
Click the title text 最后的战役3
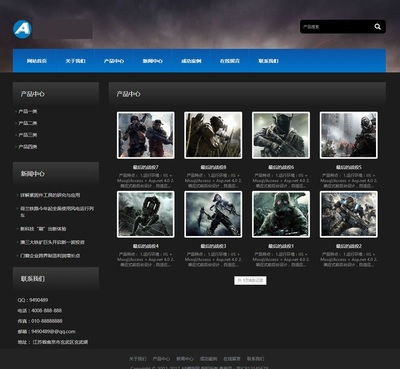pyautogui.click(x=213, y=246)
